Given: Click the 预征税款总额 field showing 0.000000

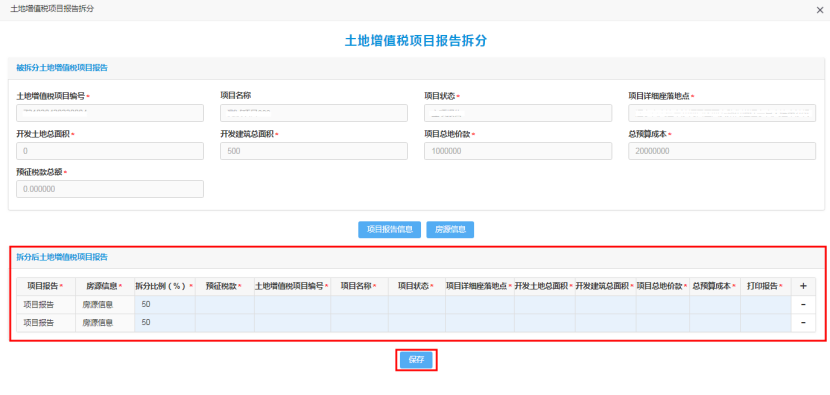Looking at the screenshot, I should [x=110, y=189].
